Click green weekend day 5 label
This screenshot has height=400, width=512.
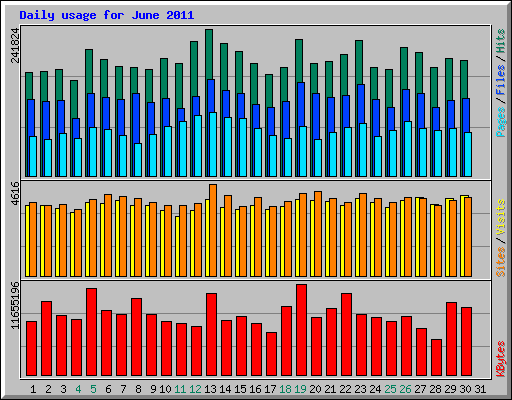93,389
